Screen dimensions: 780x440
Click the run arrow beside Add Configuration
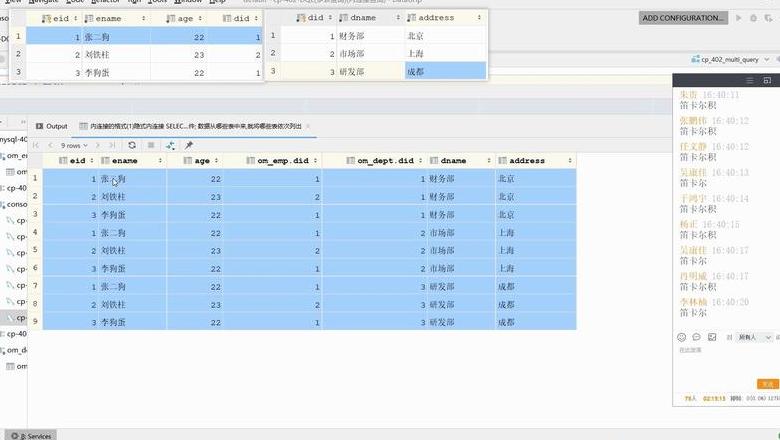[x=739, y=18]
